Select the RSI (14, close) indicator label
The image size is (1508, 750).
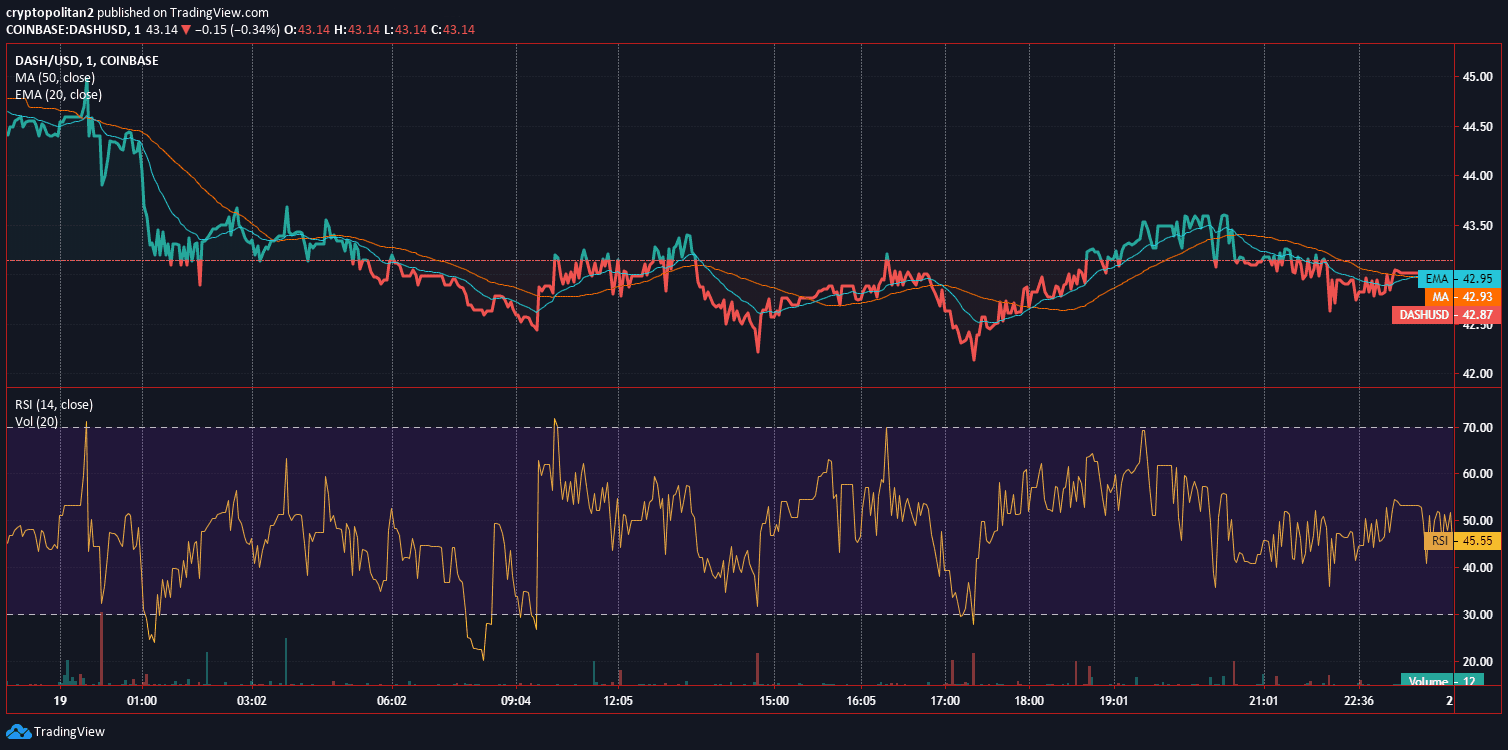[x=54, y=405]
